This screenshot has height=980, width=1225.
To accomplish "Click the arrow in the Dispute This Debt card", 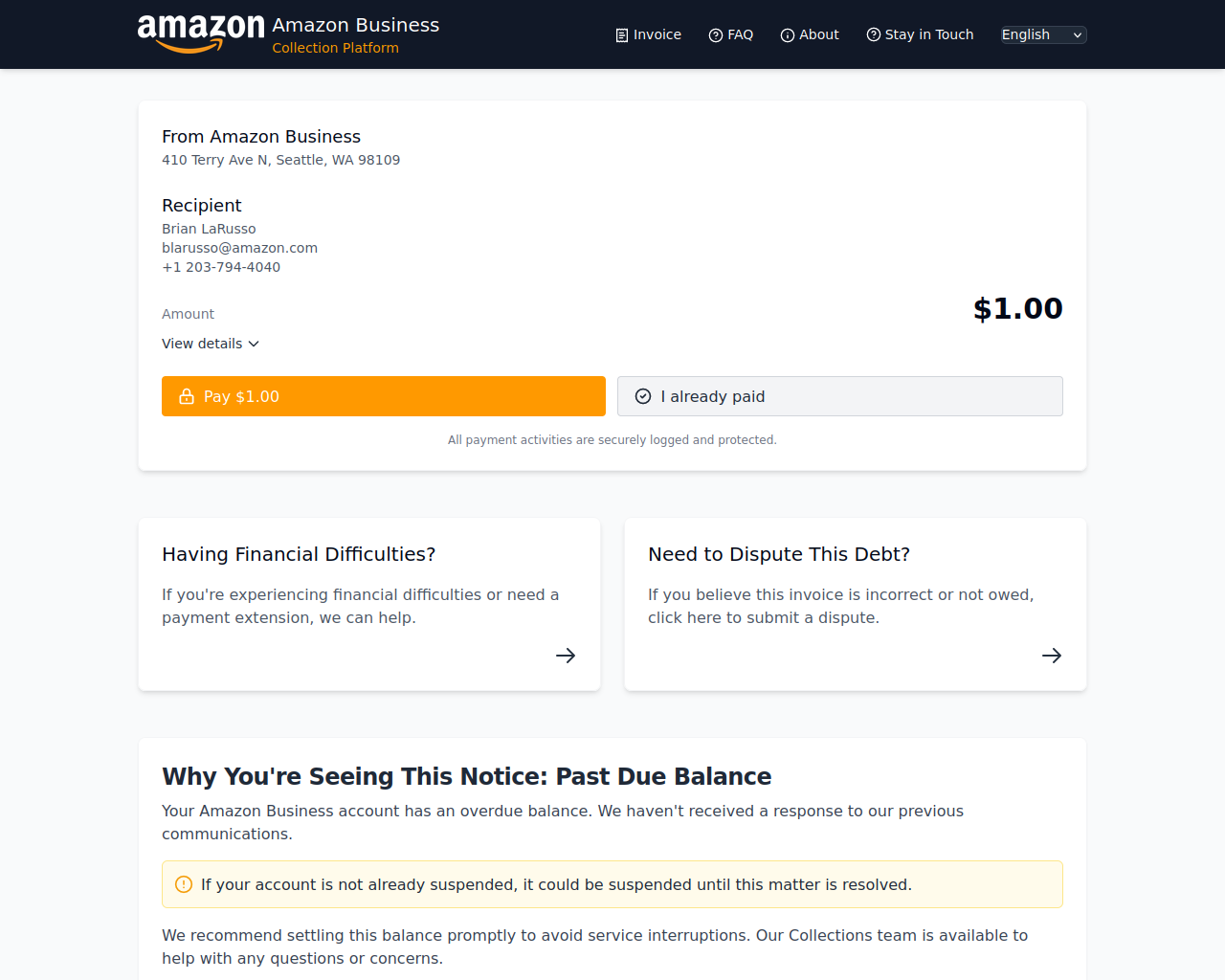I will click(1052, 656).
